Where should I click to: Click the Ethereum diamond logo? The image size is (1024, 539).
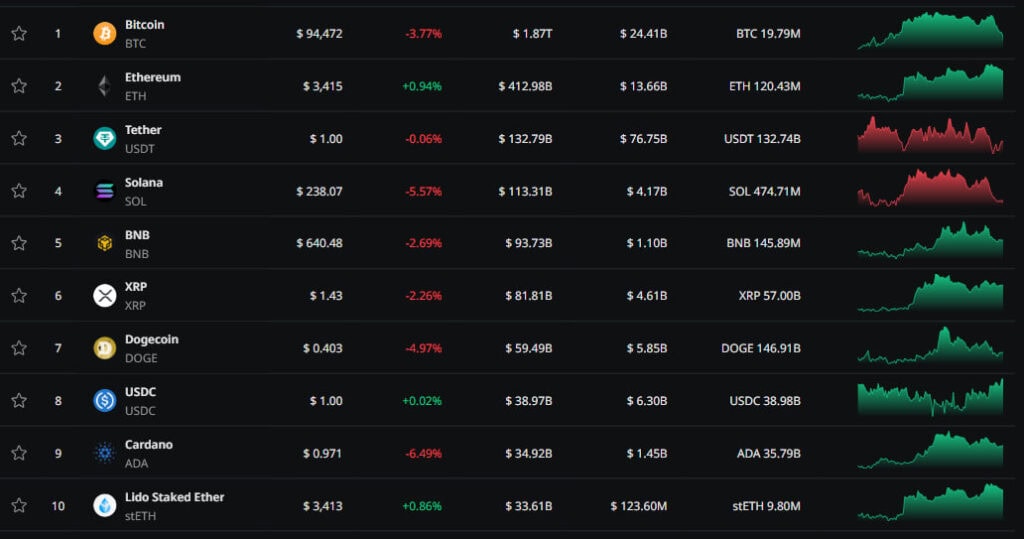[x=105, y=87]
